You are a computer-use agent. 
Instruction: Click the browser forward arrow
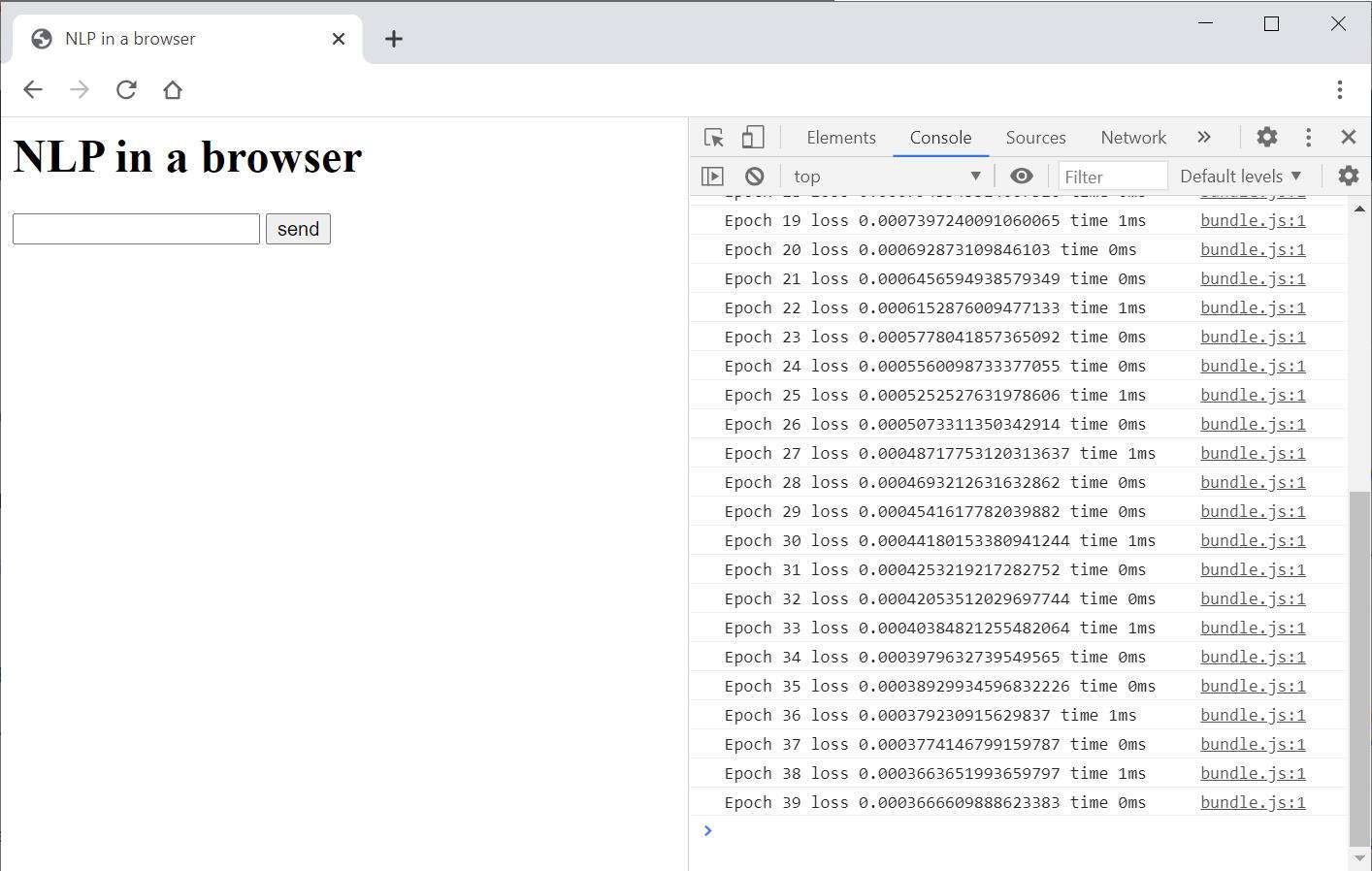point(80,90)
